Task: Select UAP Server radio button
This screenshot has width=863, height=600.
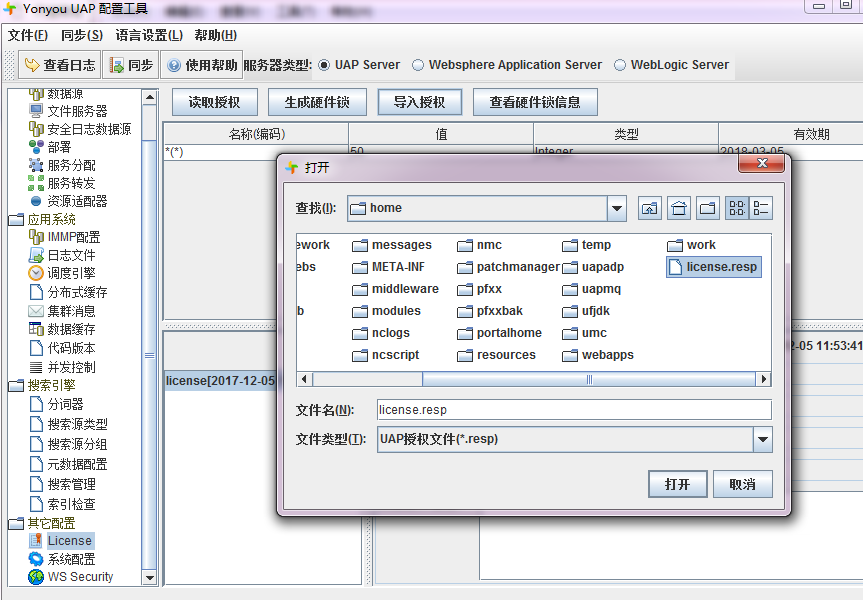Action: (325, 65)
